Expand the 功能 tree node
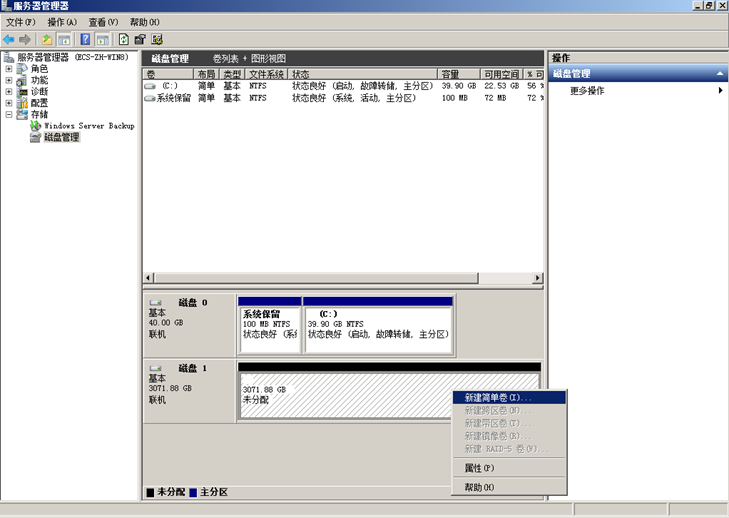This screenshot has height=518, width=729. 9,80
